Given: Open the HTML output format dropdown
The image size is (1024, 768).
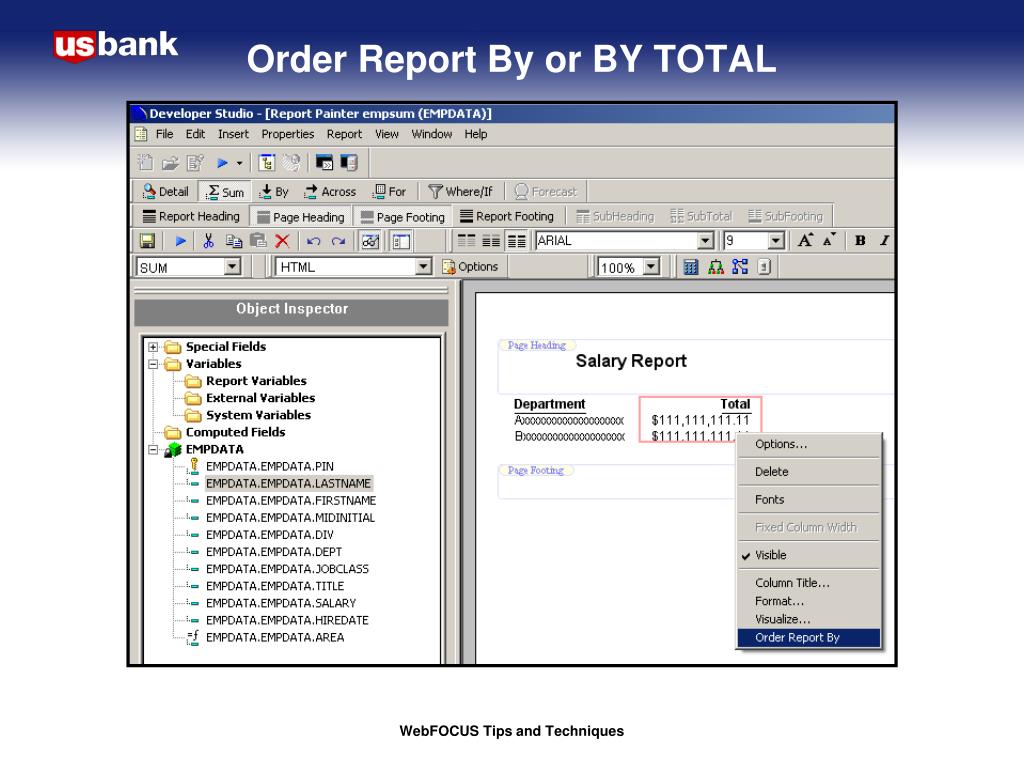Looking at the screenshot, I should 423,266.
